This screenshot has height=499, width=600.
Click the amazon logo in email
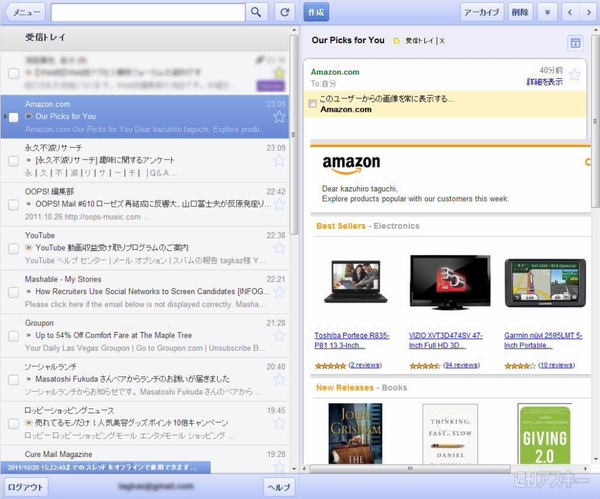[x=351, y=164]
